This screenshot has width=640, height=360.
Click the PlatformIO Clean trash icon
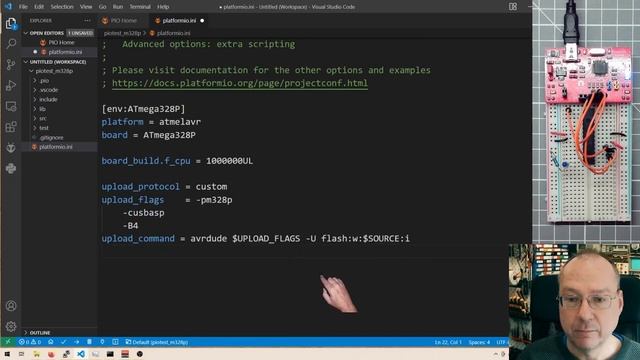coord(89,342)
